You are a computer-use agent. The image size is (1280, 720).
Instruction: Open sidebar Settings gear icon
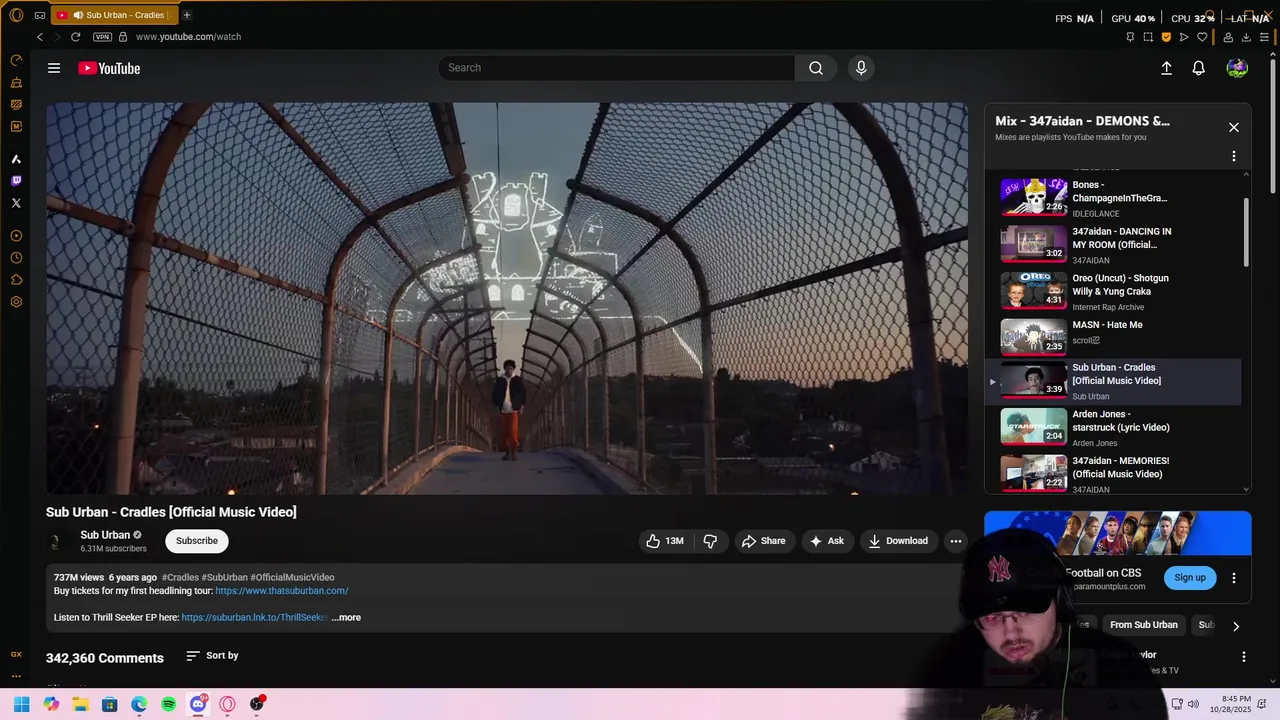(16, 302)
